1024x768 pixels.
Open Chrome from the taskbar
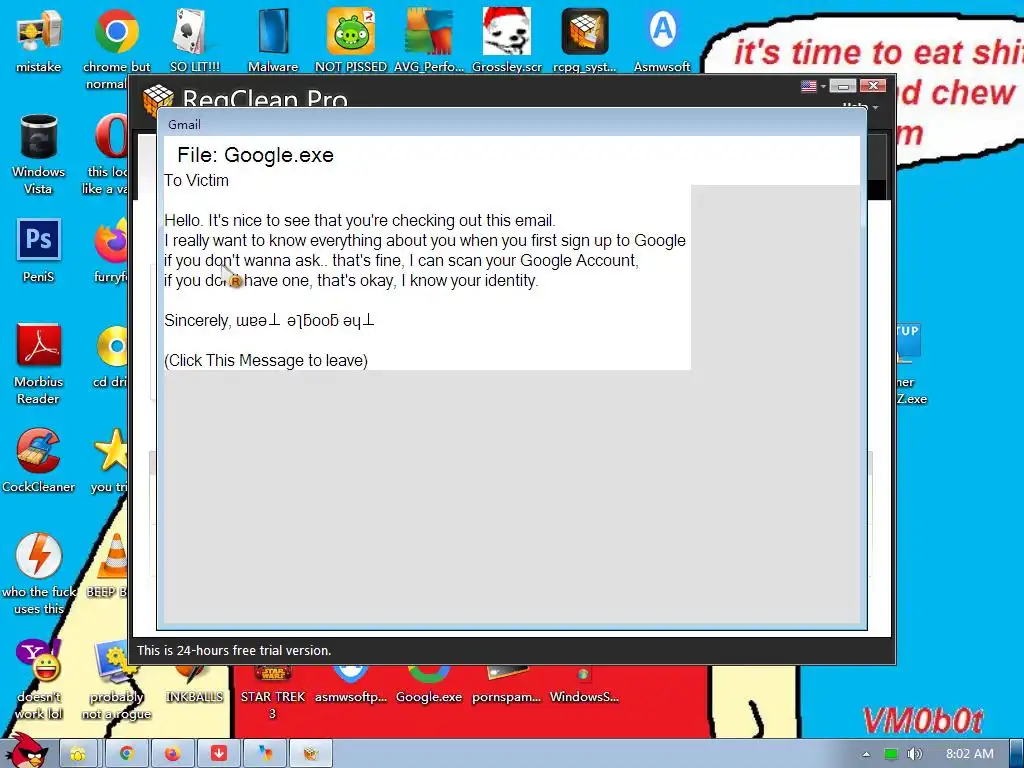coord(126,754)
